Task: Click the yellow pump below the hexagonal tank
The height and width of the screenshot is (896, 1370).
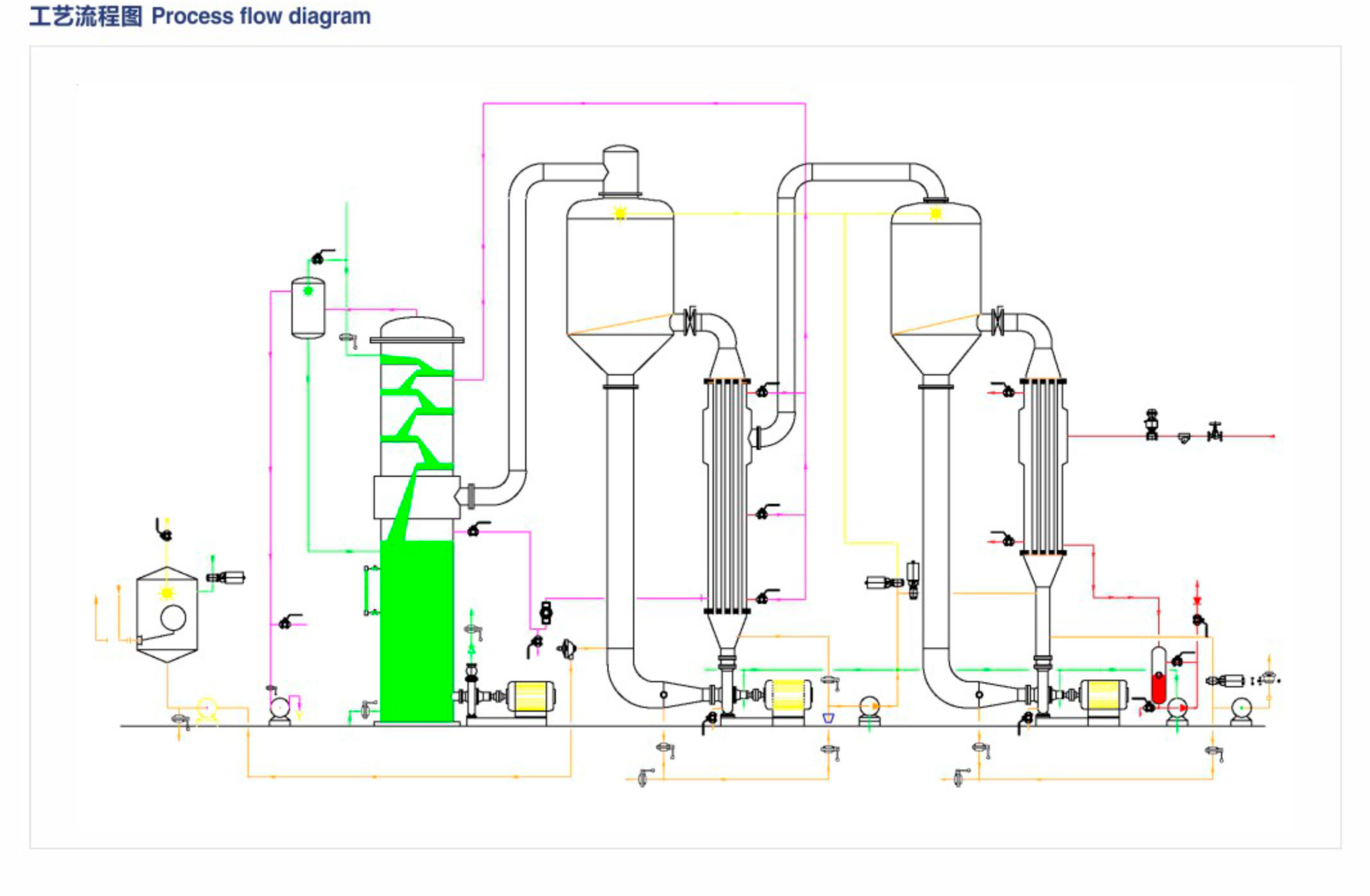Action: point(207,709)
